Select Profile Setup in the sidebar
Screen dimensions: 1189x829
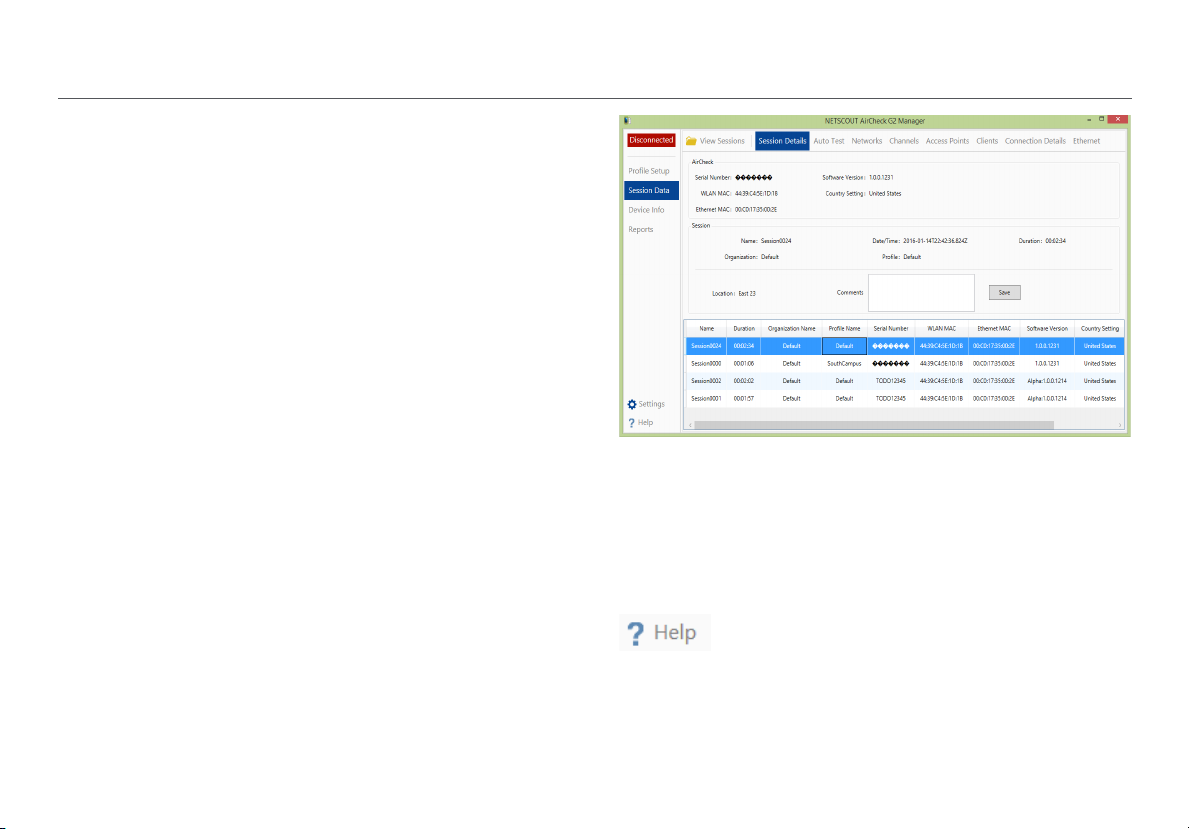coord(649,171)
